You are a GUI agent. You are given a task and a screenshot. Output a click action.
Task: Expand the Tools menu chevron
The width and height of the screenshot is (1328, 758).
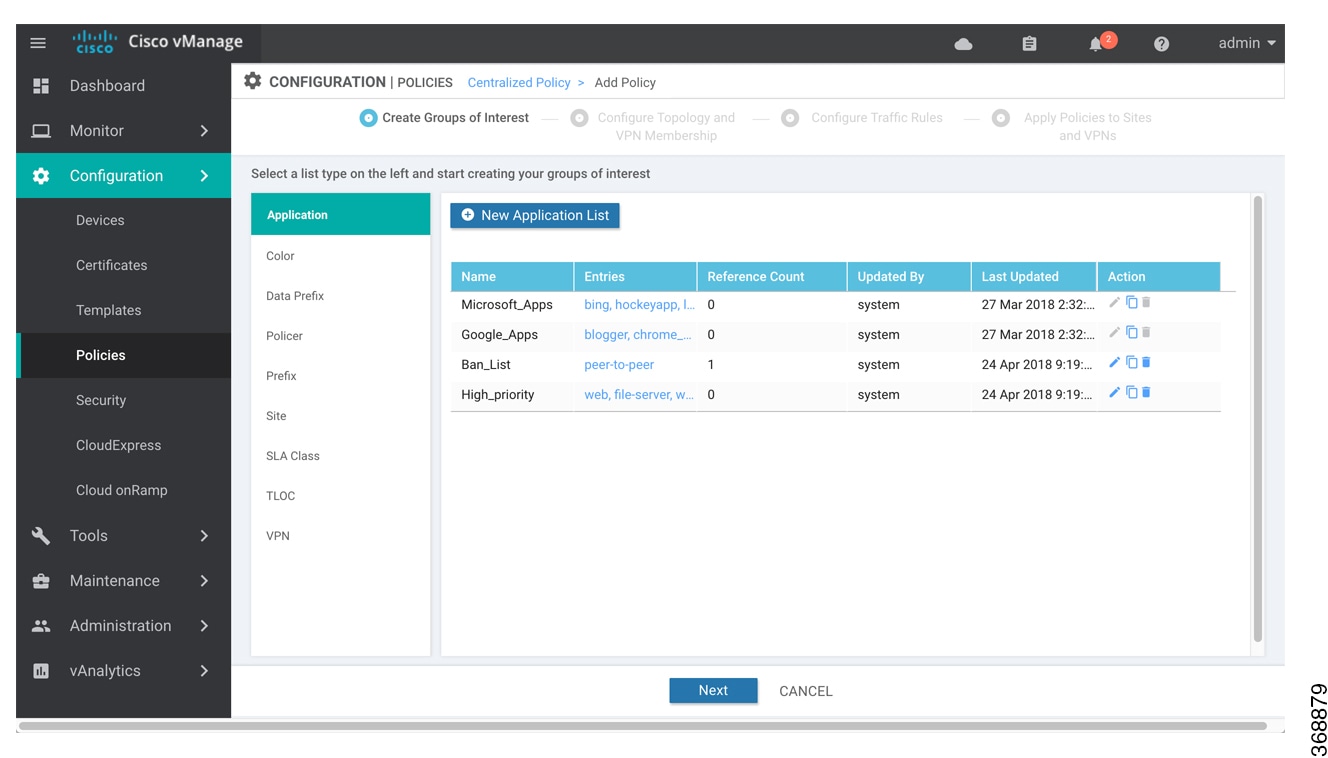pyautogui.click(x=204, y=536)
